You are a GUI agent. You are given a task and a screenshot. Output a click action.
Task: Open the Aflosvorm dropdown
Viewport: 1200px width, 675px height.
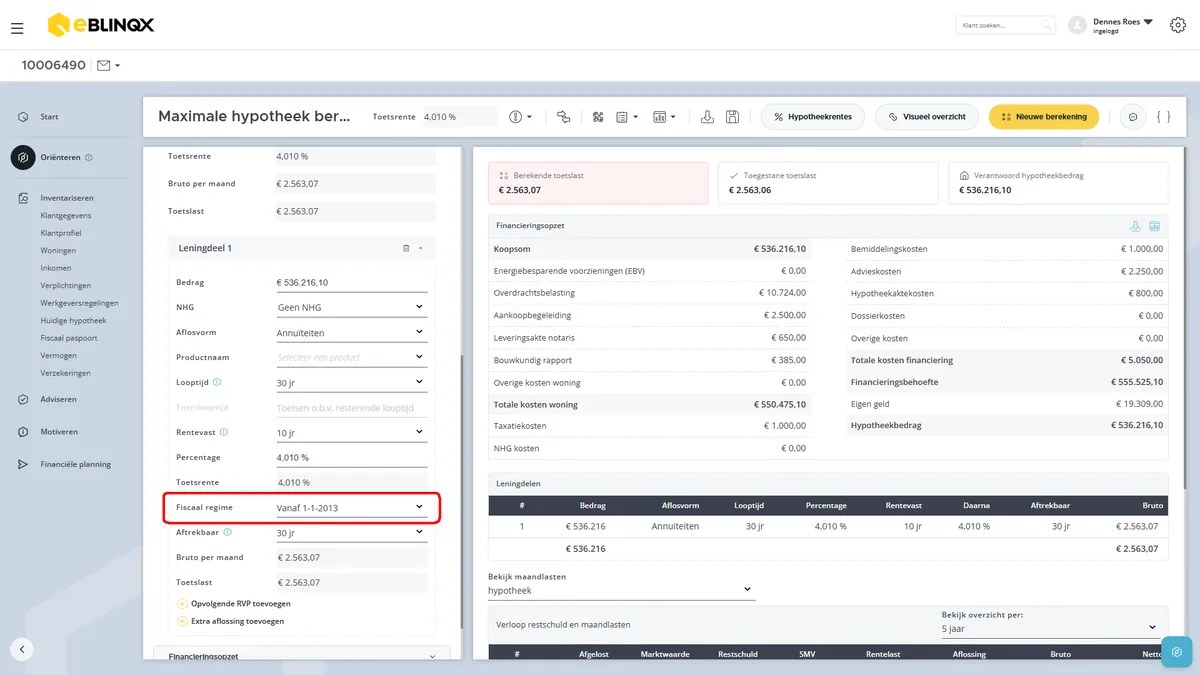tap(351, 333)
